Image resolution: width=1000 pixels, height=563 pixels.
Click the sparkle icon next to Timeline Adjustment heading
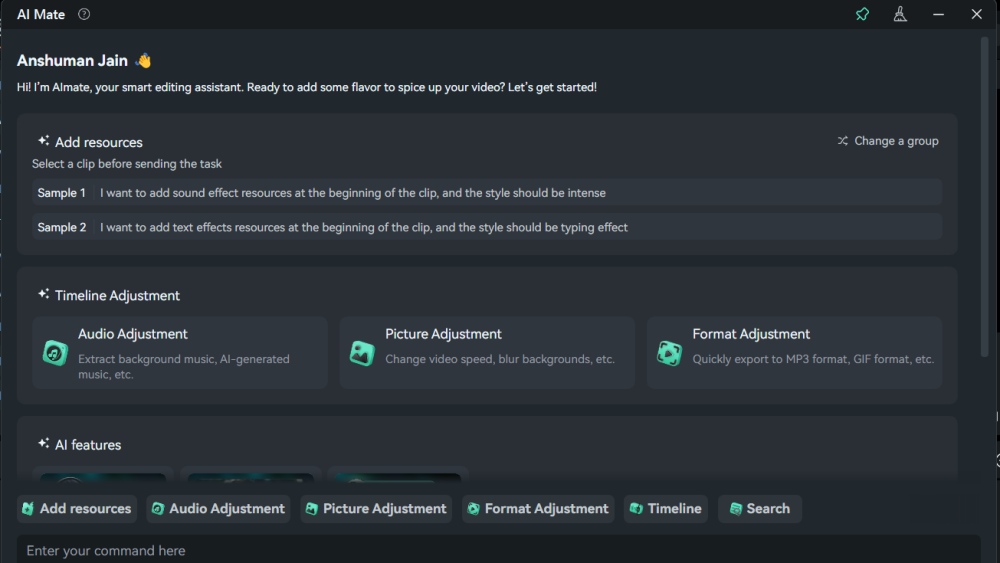(43, 294)
